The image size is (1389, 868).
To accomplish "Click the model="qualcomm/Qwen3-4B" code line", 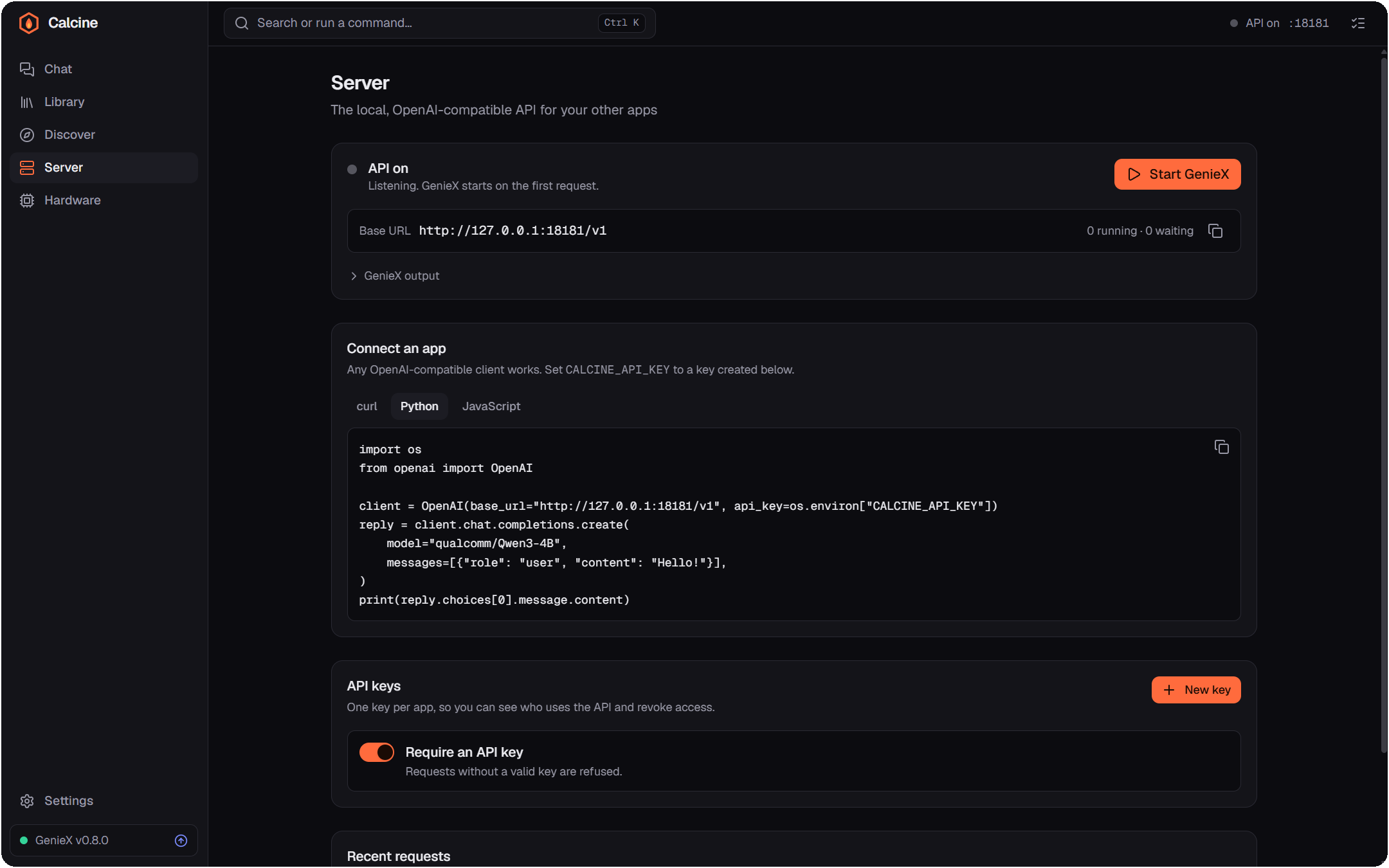I will 477,544.
